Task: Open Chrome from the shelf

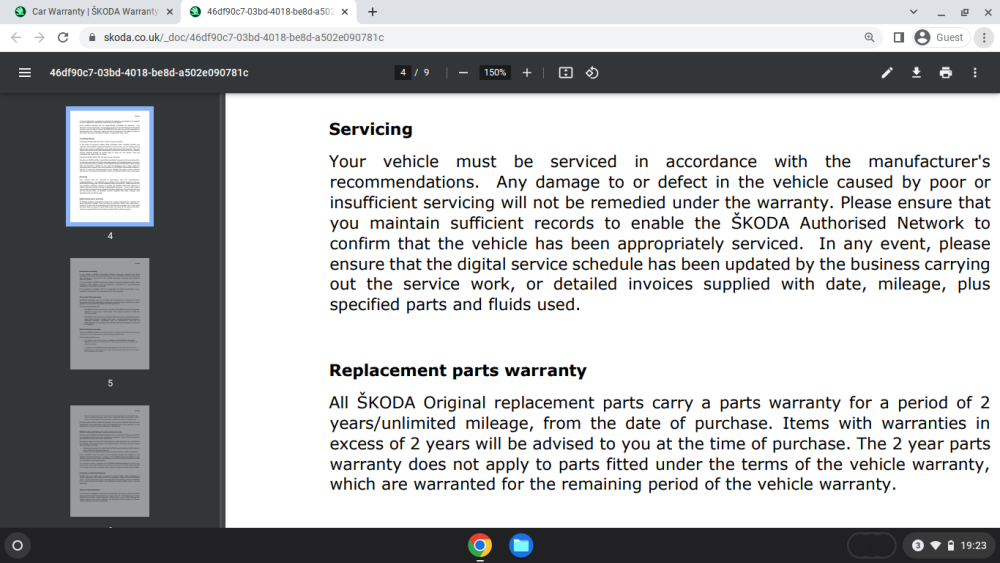Action: point(480,545)
